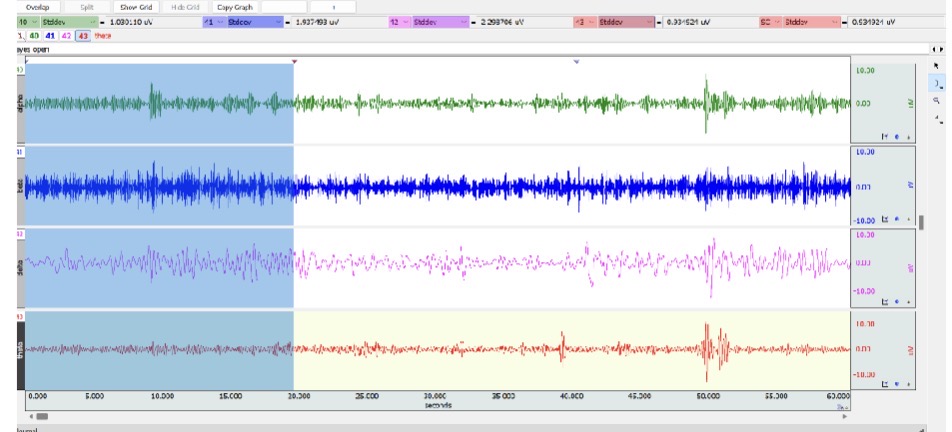Image resolution: width=952 pixels, height=432 pixels.
Task: Click autoscale icon in alpha channel panel
Action: tap(885, 136)
